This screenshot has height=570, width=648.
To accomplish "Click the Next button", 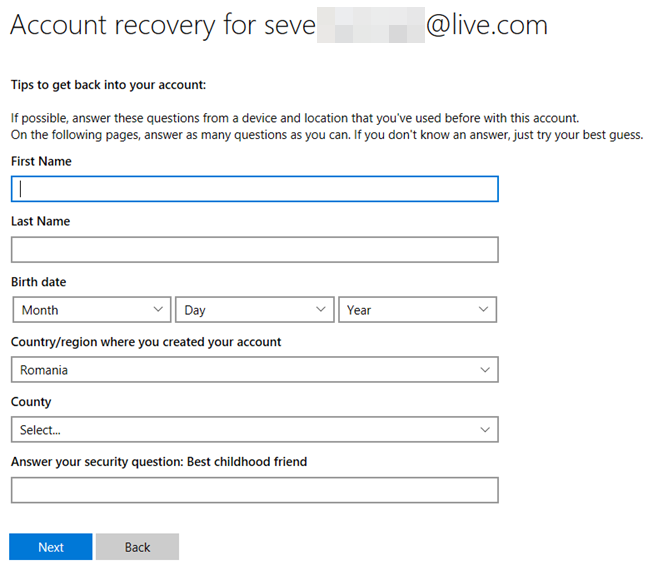I will (51, 546).
